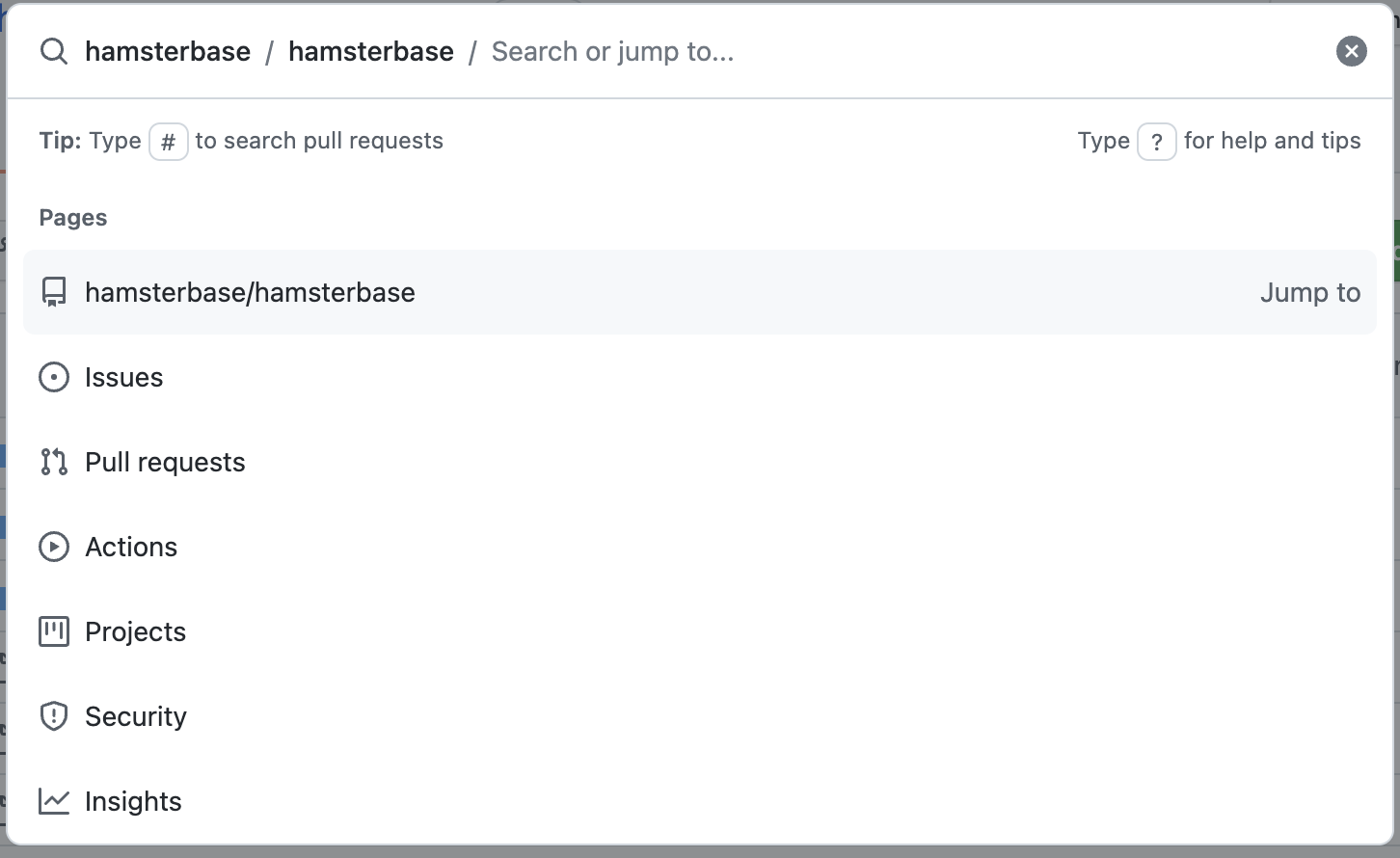Click the magnifying glass search icon

53,51
